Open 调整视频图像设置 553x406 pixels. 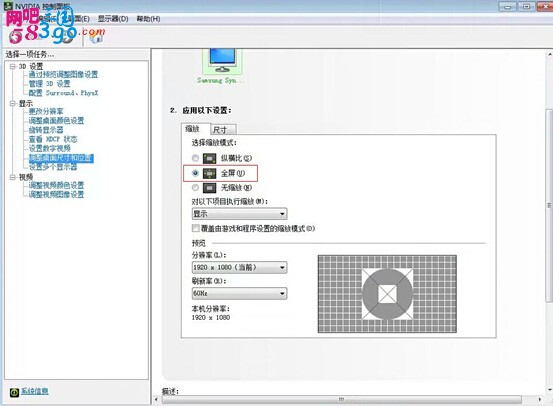tap(56, 194)
